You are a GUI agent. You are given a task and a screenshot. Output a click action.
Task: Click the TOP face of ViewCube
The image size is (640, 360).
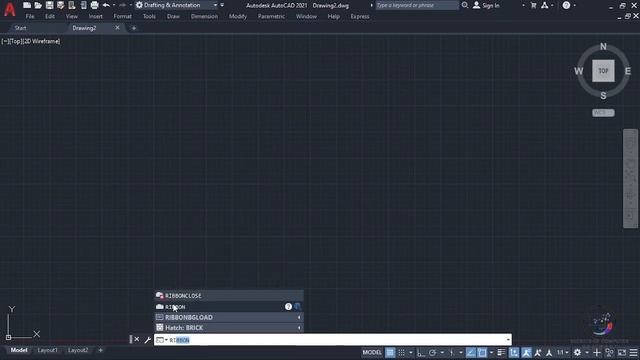[603, 71]
